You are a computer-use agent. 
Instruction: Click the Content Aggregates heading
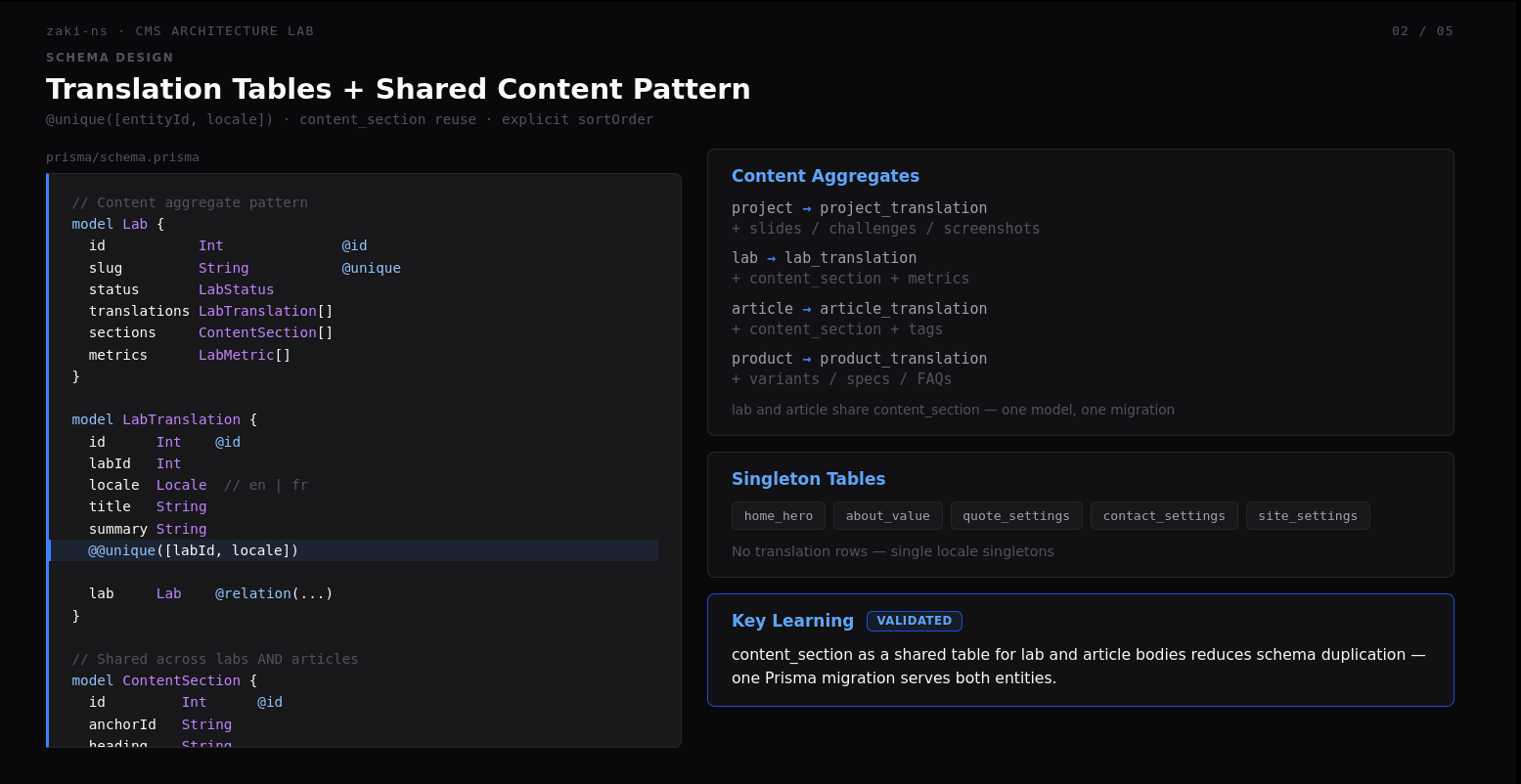pyautogui.click(x=826, y=176)
